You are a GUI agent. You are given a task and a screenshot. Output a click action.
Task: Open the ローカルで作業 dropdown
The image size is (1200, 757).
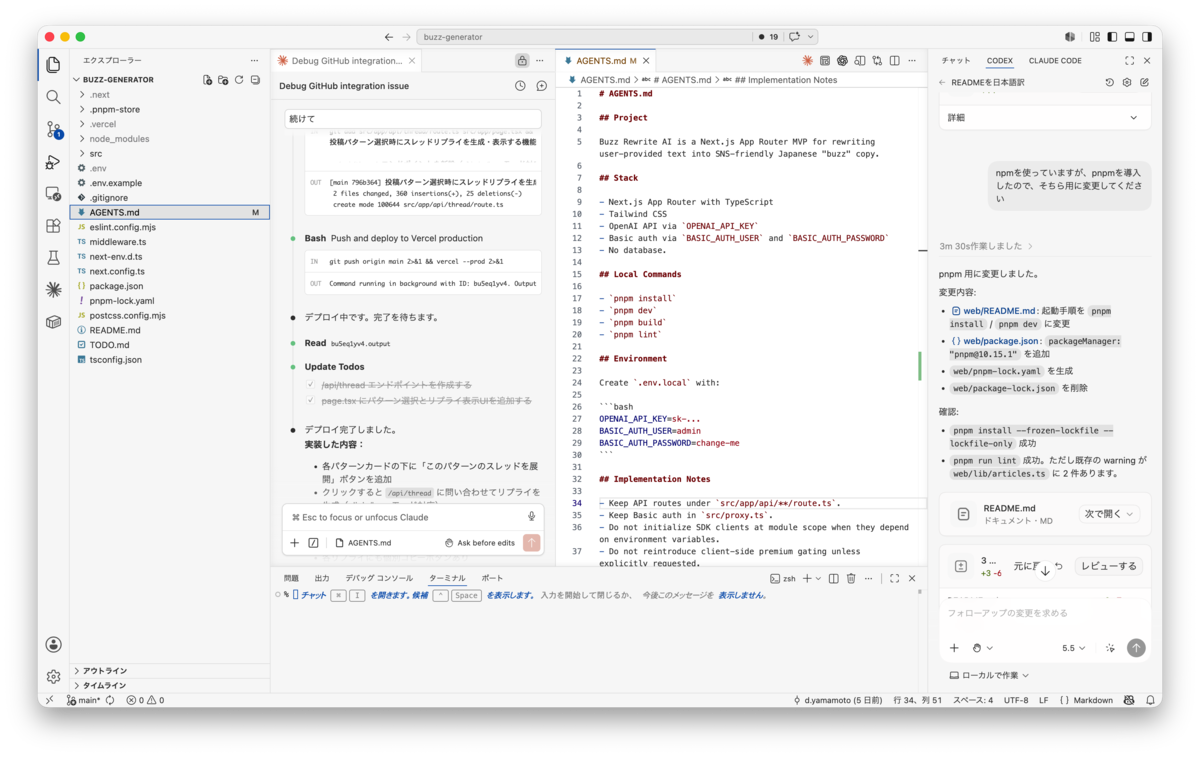click(x=989, y=675)
